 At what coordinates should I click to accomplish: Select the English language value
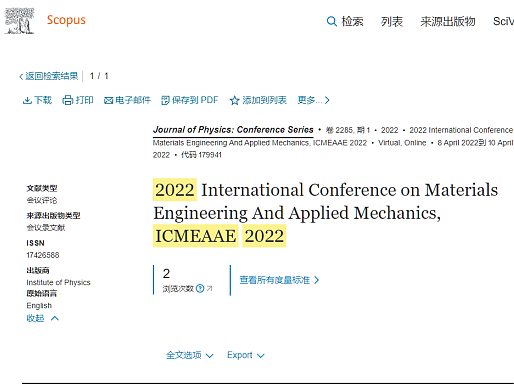39,306
